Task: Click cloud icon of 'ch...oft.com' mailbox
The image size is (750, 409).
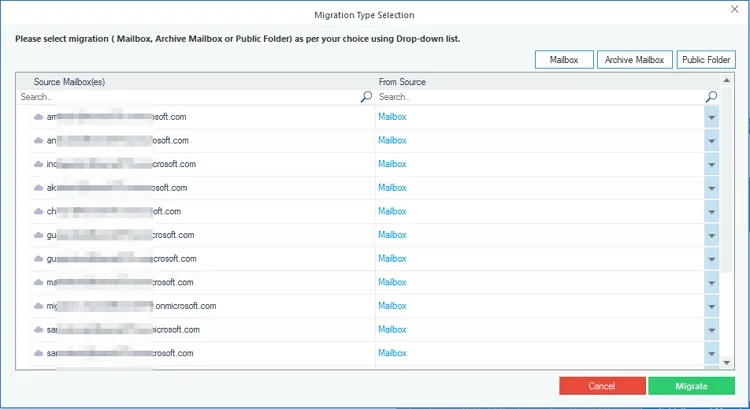Action: (x=38, y=211)
